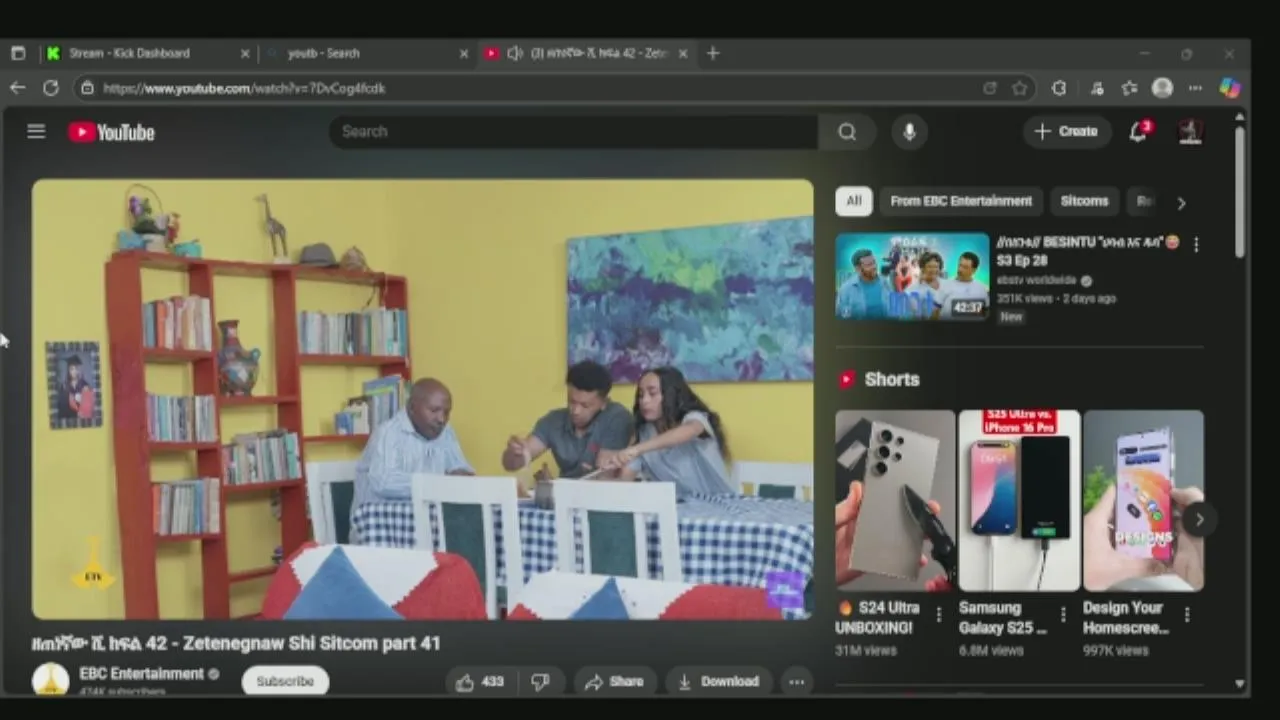Open browser favorites list icon
1280x720 pixels.
click(x=1129, y=88)
